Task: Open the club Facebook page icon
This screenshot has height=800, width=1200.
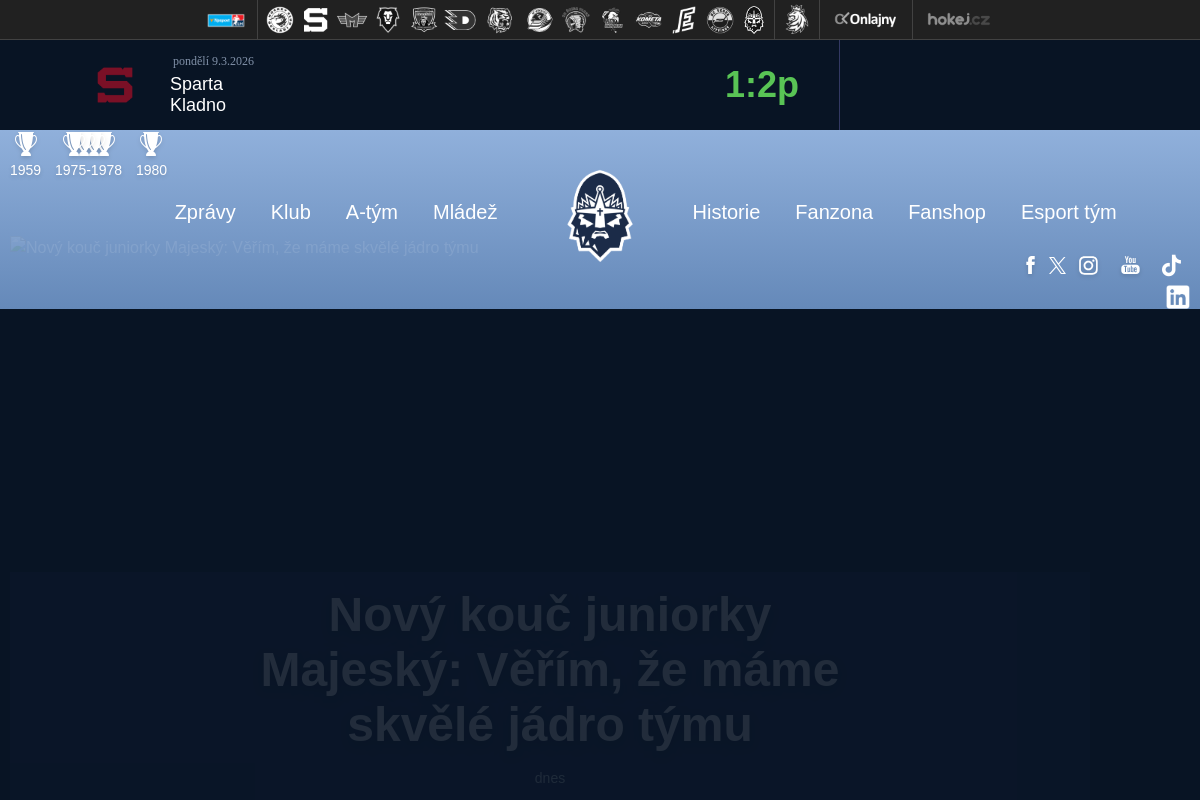Action: click(x=1030, y=265)
